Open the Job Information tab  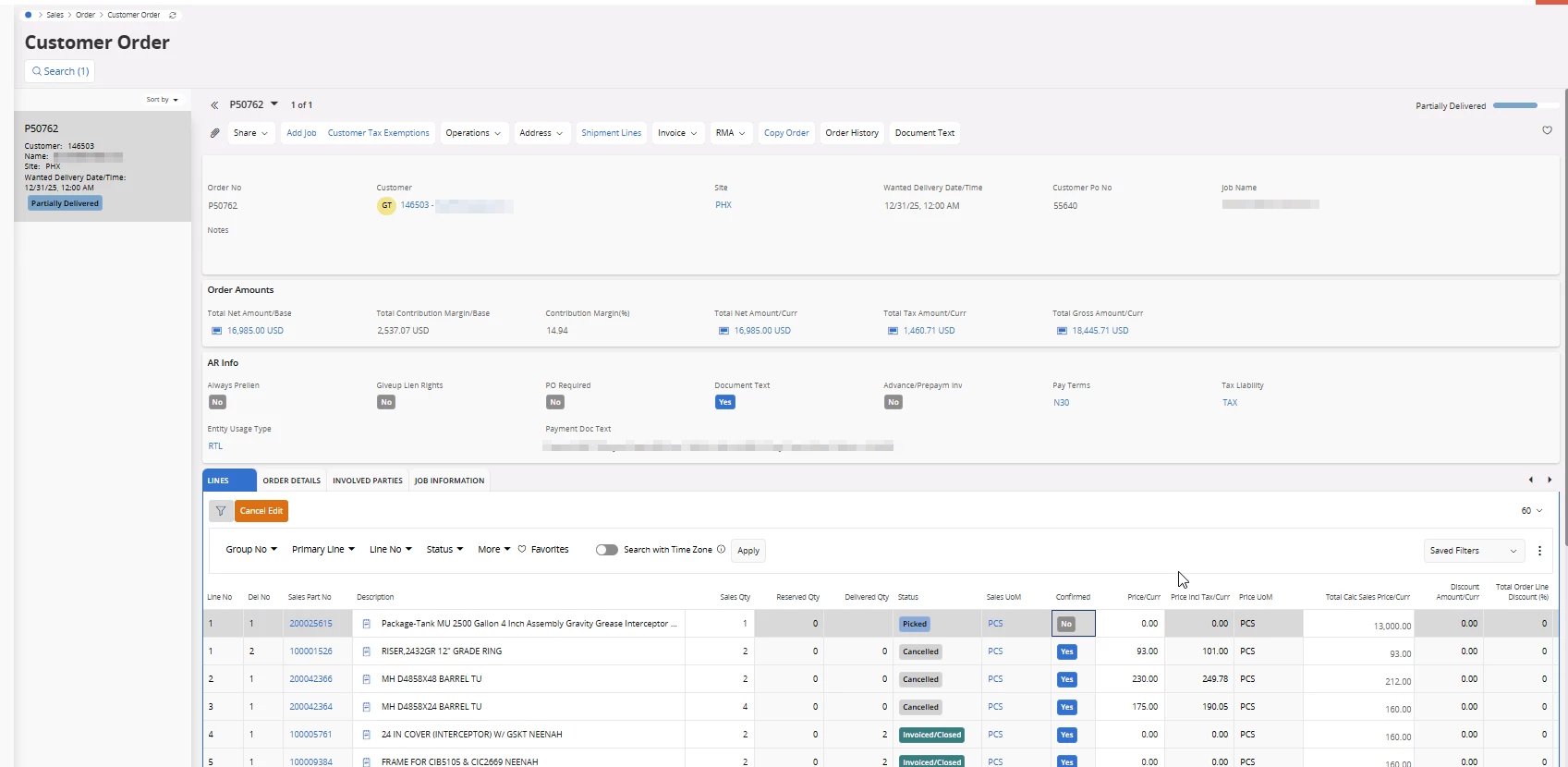point(449,481)
